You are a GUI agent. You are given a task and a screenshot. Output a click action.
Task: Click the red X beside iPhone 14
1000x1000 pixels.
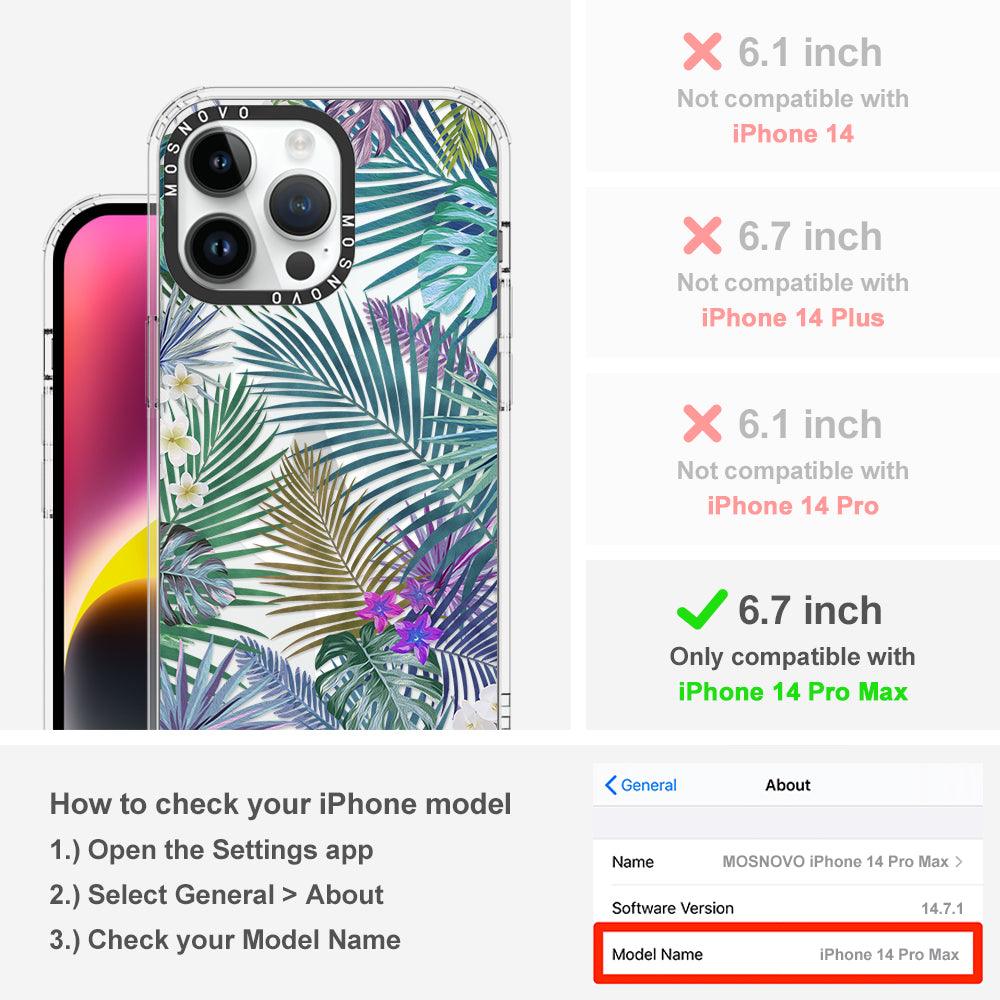tap(702, 52)
